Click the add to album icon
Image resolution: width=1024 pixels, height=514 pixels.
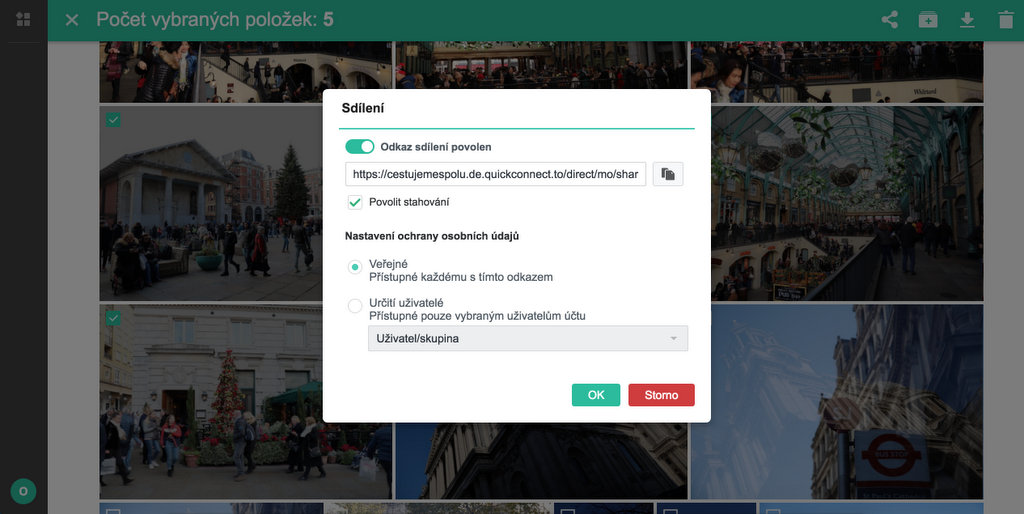[x=928, y=20]
